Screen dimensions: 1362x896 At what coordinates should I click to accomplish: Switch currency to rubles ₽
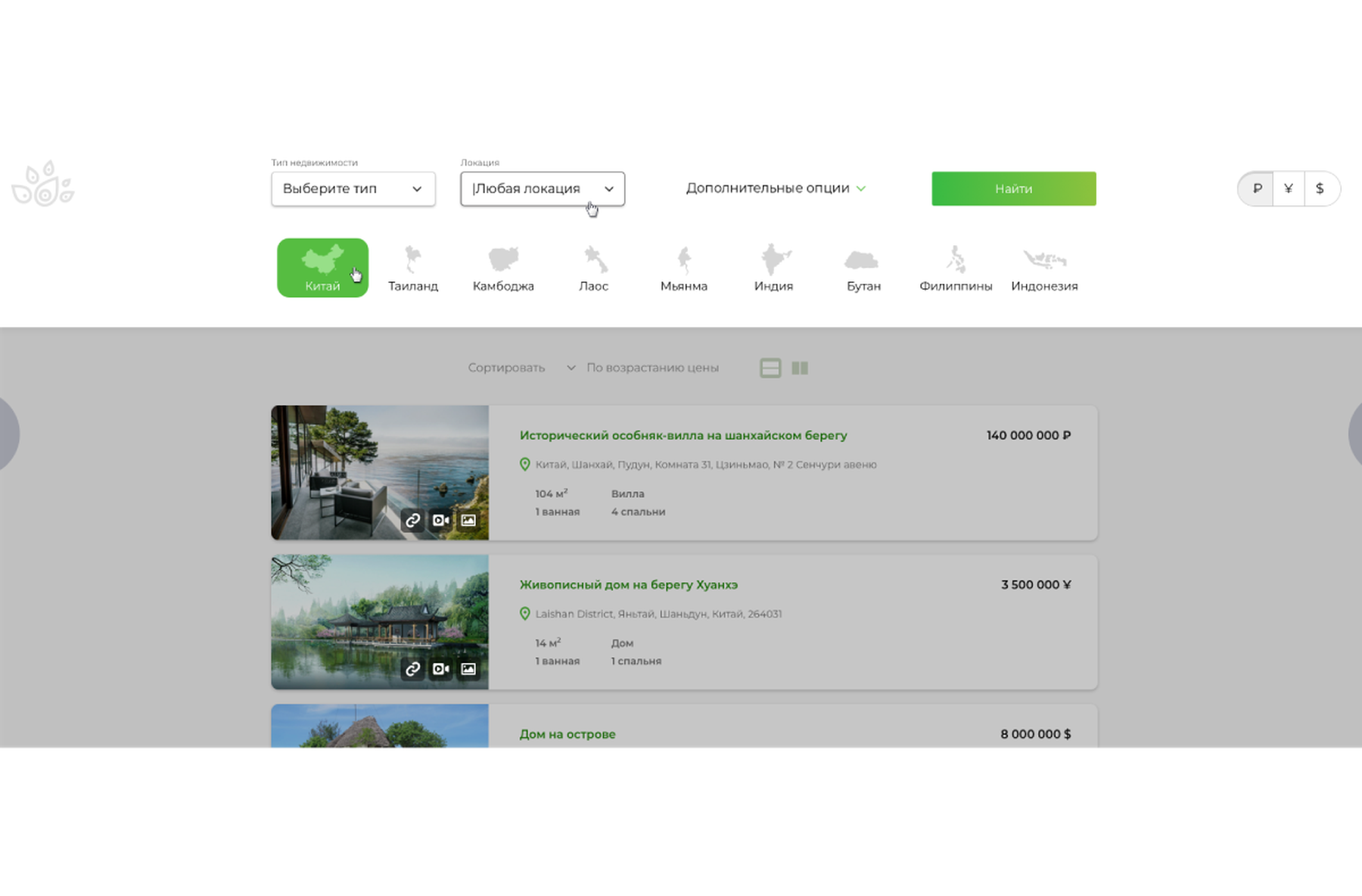click(1257, 188)
